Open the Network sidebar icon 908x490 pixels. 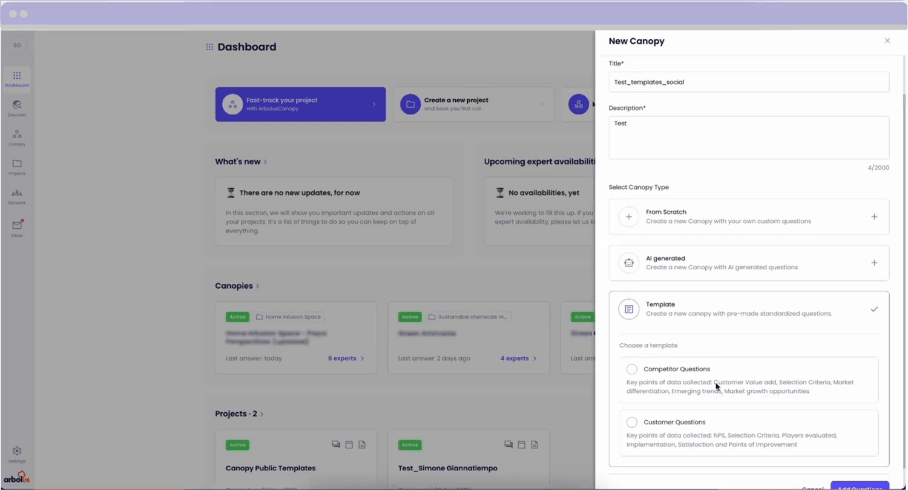[x=17, y=195]
